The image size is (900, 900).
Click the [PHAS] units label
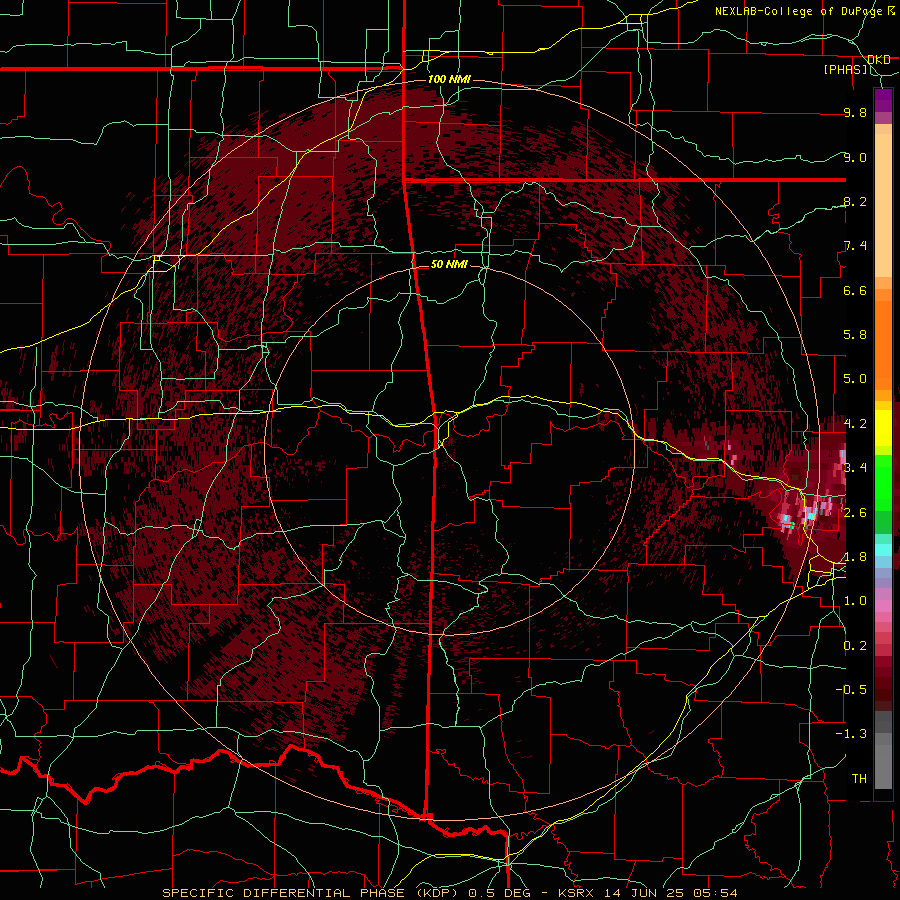(846, 69)
